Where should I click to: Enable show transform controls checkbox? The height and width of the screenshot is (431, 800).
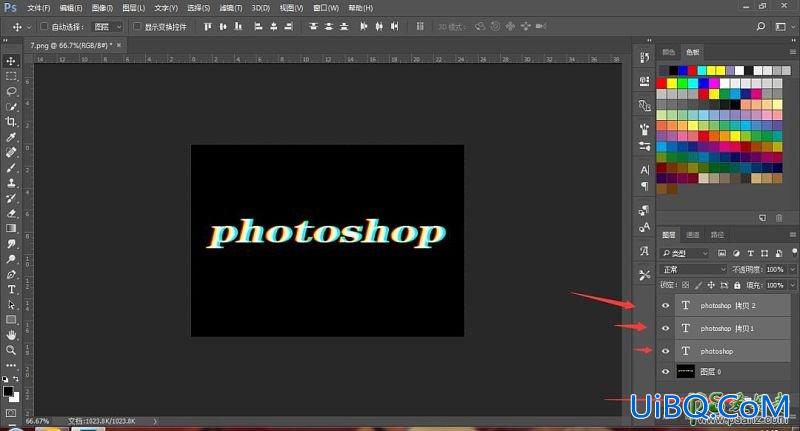137,27
